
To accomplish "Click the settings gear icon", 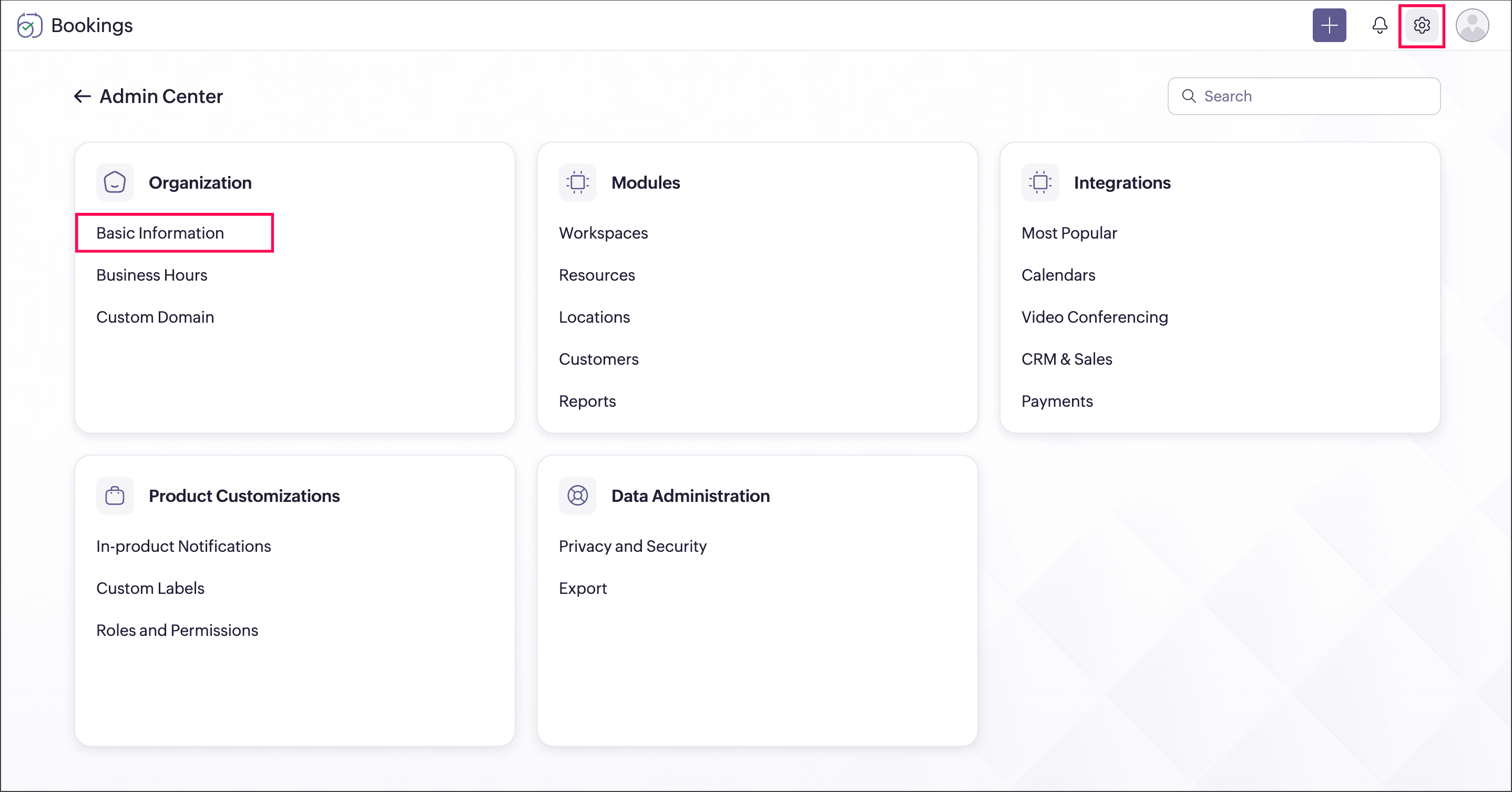I will [1421, 25].
